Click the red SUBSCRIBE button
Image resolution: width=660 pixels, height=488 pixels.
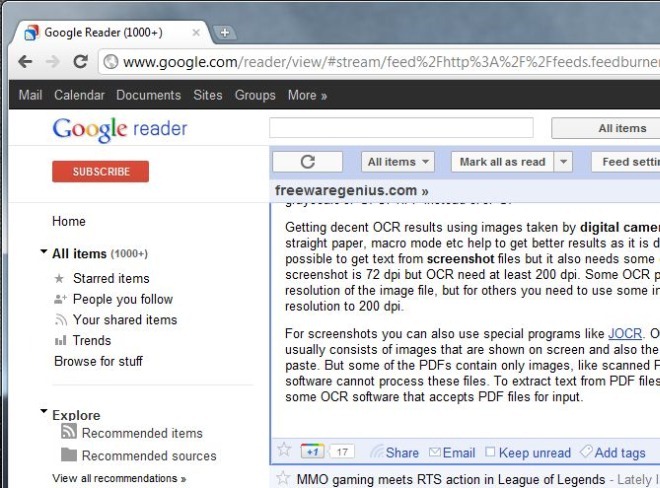(101, 171)
